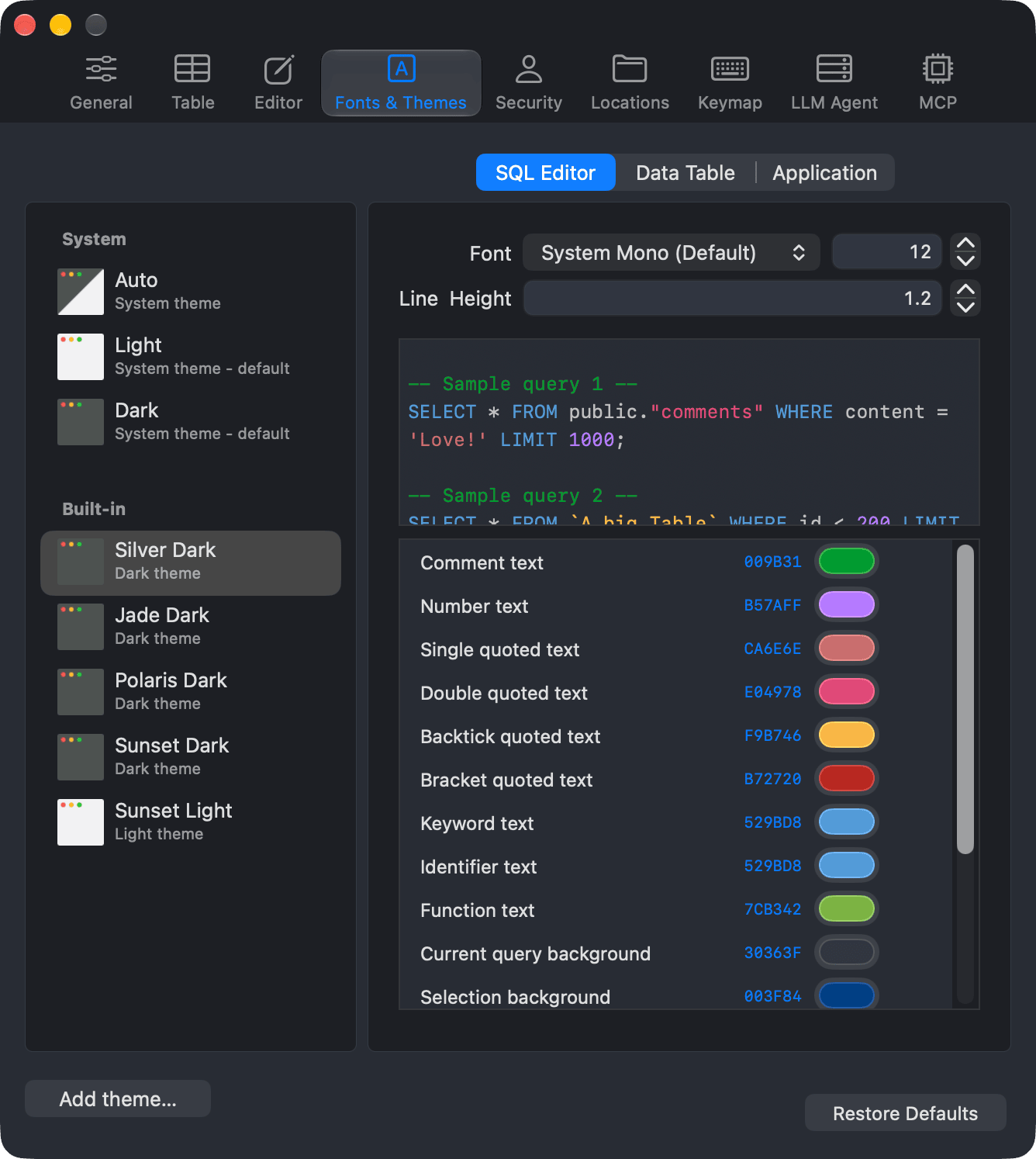Open the Keyword text color swatch
Viewport: 1036px width, 1159px height.
click(x=847, y=822)
